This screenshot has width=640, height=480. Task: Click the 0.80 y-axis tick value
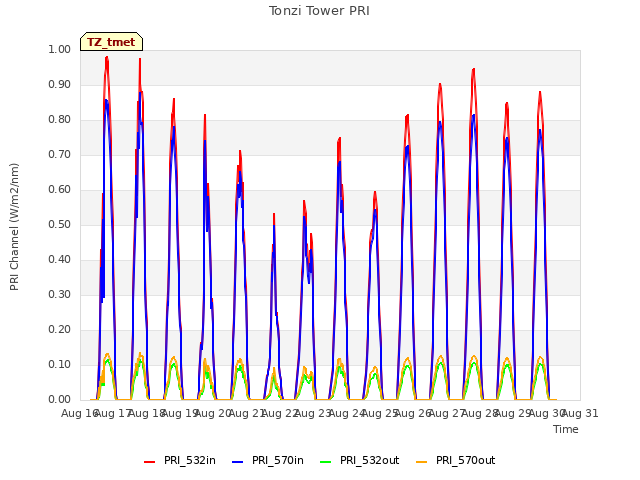[x=60, y=120]
